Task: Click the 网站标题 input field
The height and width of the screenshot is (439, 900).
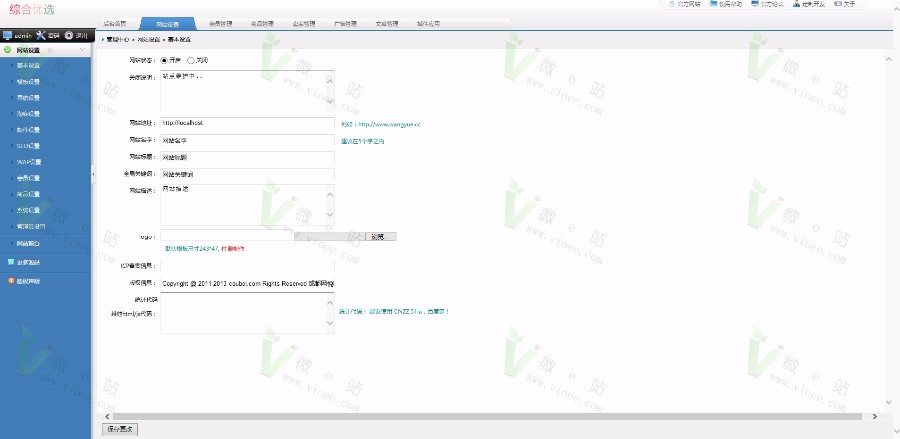Action: 247,157
